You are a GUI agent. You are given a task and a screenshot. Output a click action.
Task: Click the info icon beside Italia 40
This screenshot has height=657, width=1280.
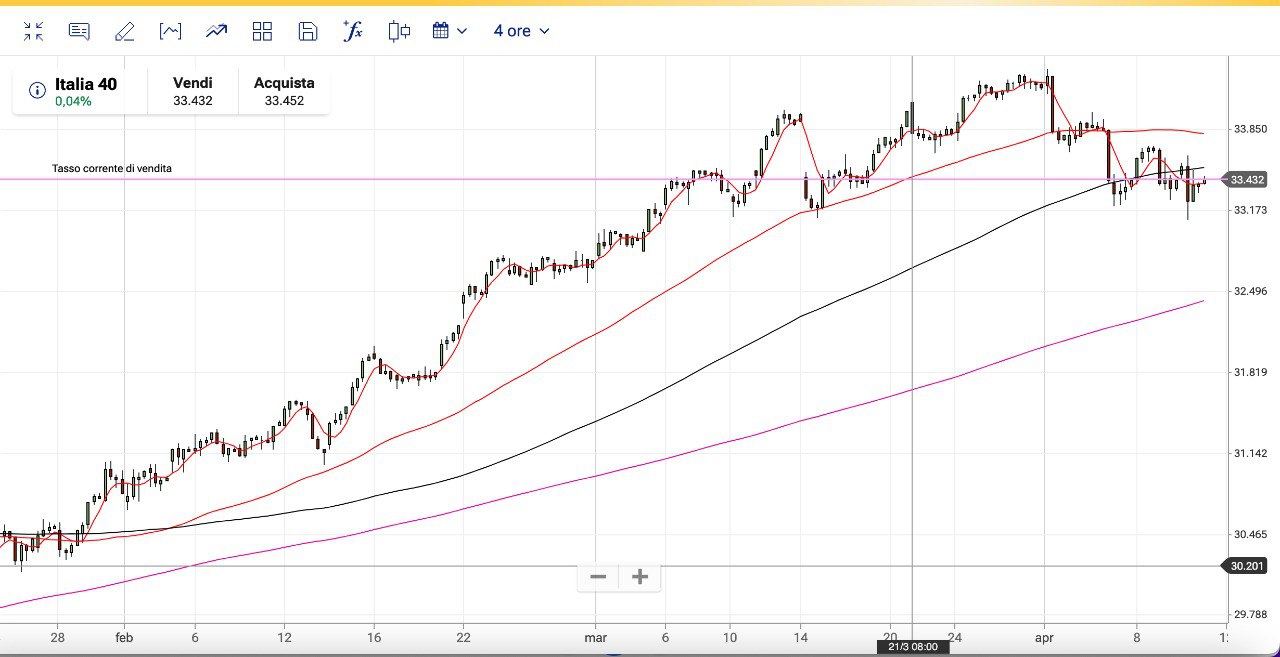click(37, 91)
